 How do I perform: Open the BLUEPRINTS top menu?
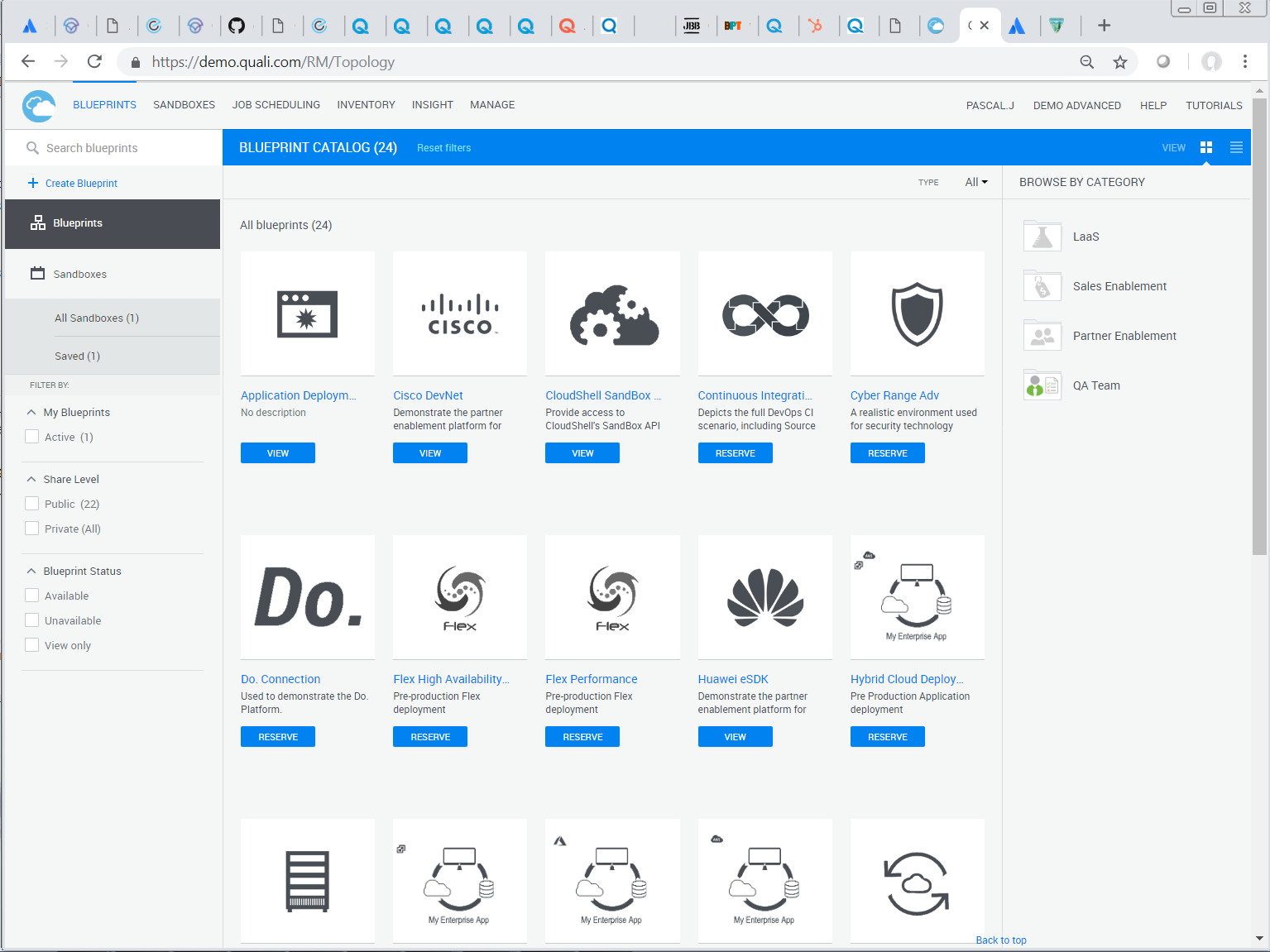coord(104,105)
